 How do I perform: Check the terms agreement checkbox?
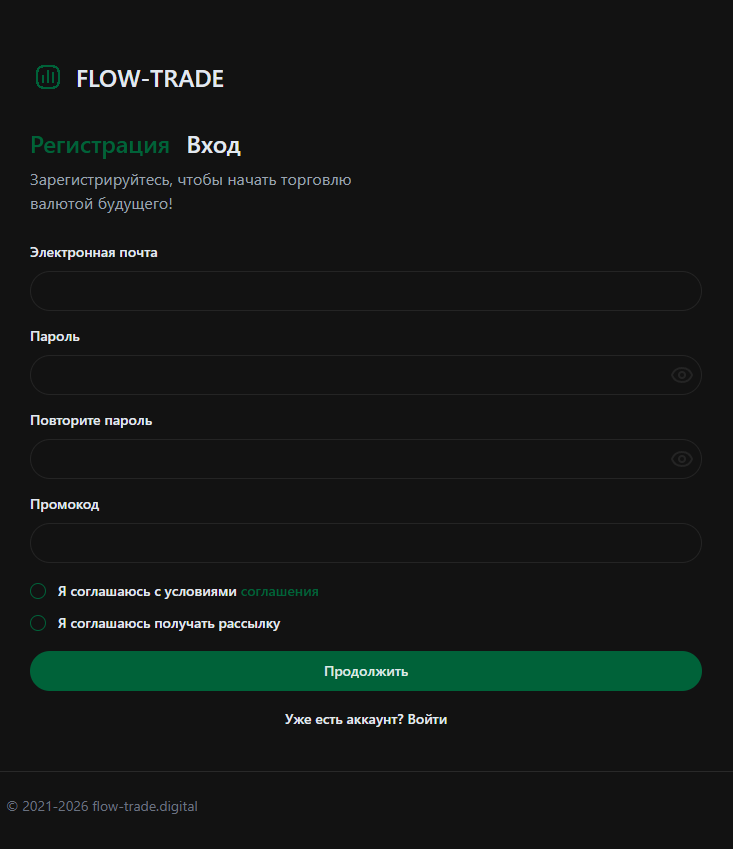[39, 591]
